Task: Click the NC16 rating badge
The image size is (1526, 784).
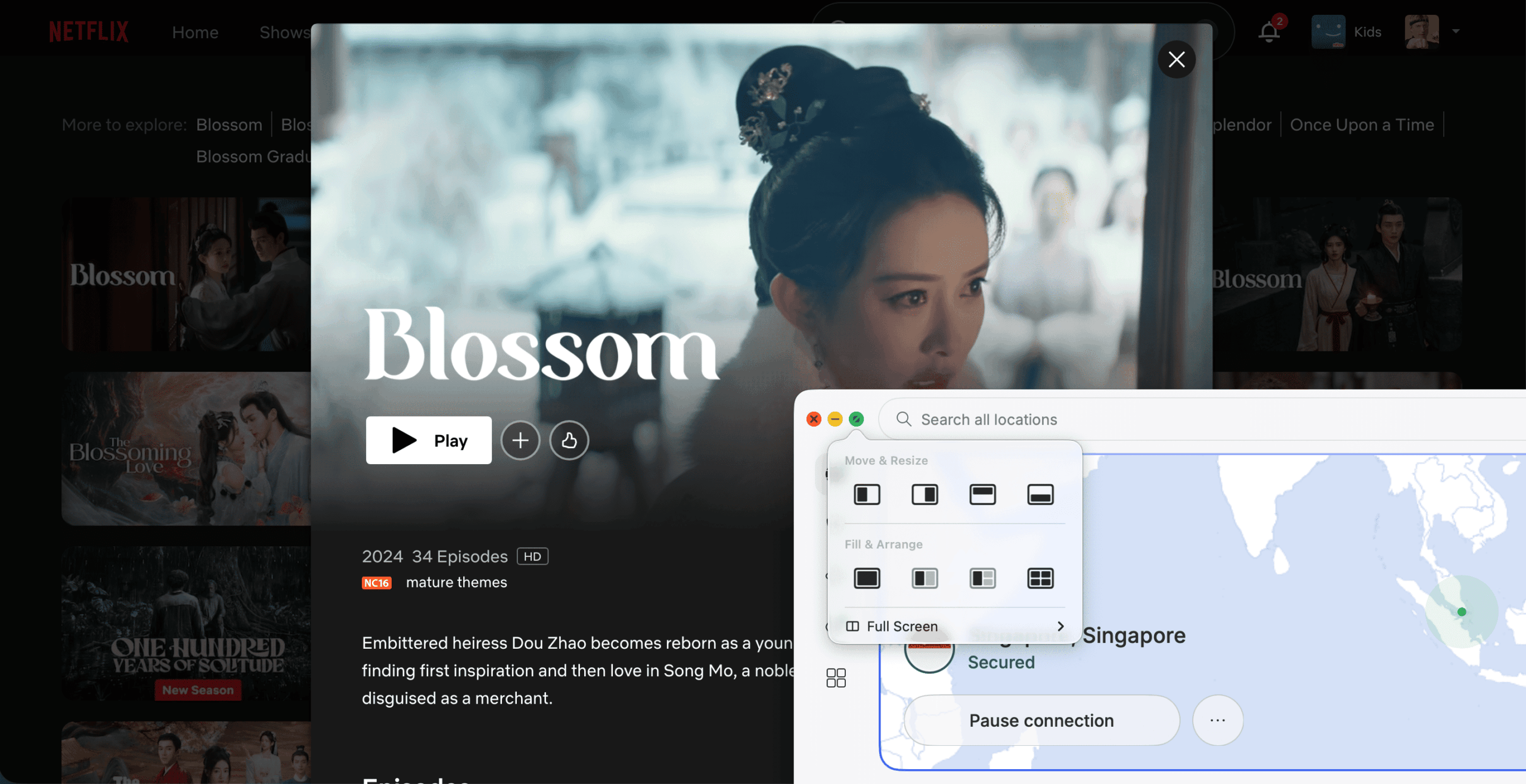Action: pos(377,583)
